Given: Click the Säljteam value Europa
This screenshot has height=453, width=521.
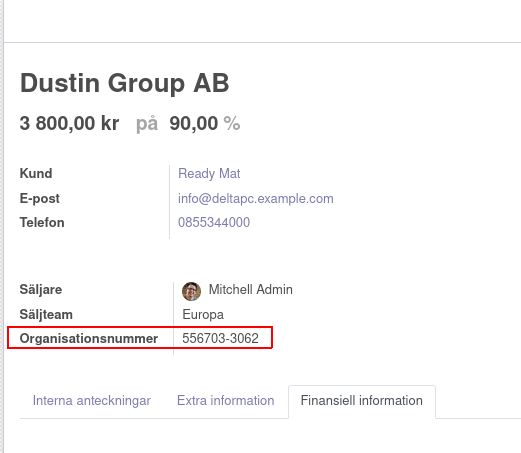Looking at the screenshot, I should (x=203, y=314).
